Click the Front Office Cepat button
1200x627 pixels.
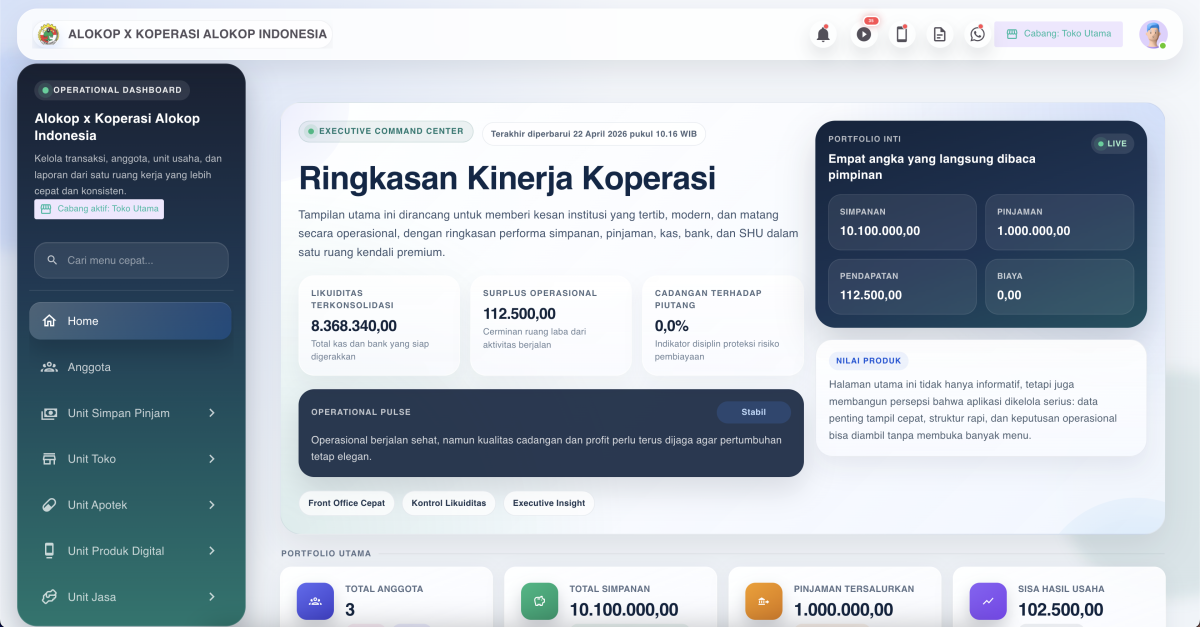click(347, 503)
